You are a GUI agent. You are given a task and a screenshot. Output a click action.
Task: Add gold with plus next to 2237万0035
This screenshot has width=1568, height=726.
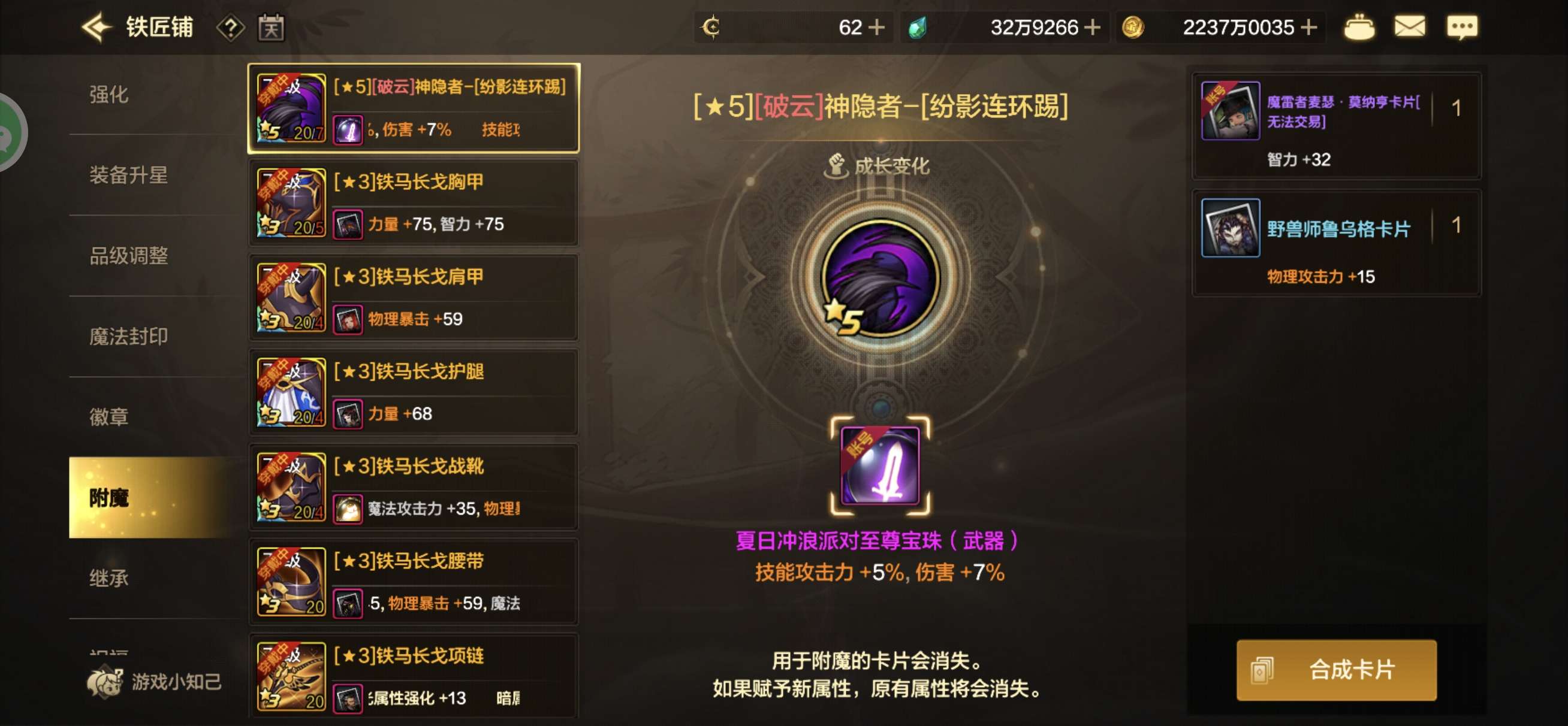click(1308, 28)
